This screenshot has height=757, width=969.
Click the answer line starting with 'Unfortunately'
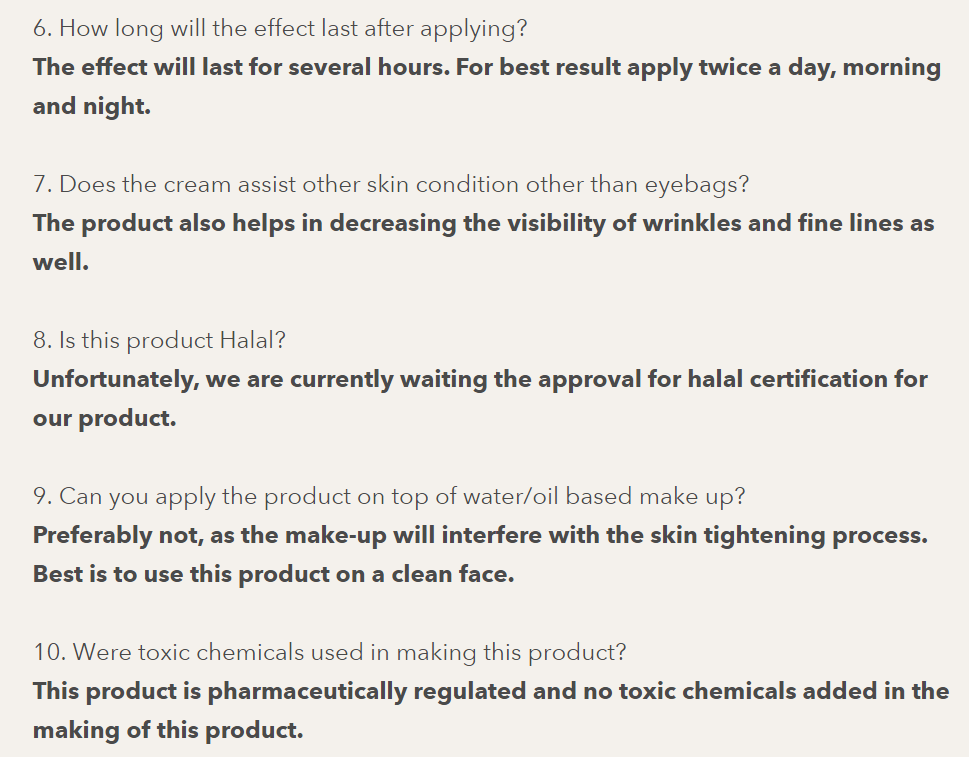[x=480, y=379]
